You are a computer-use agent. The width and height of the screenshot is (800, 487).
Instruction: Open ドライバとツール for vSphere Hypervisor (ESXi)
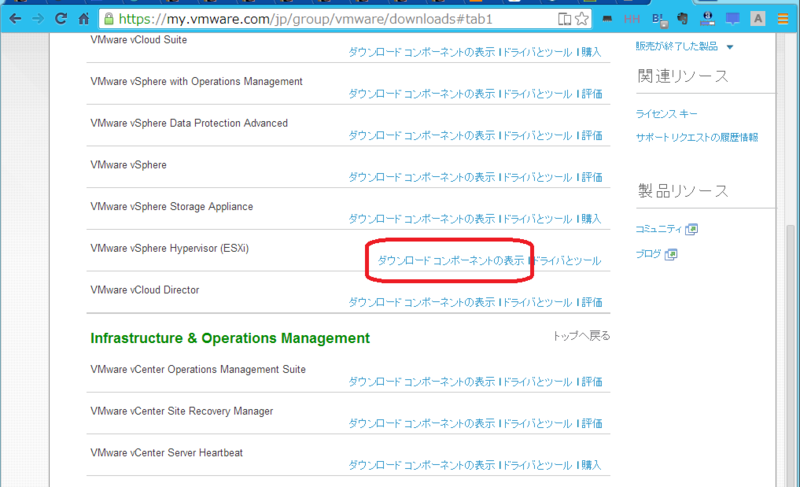click(566, 261)
